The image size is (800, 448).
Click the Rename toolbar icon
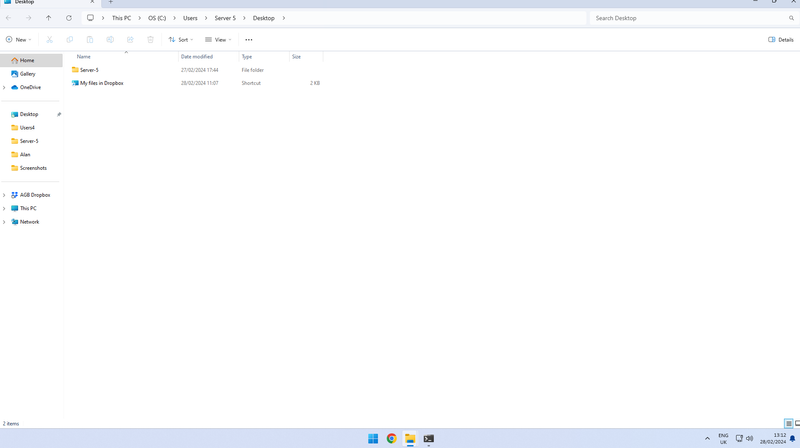click(x=110, y=39)
